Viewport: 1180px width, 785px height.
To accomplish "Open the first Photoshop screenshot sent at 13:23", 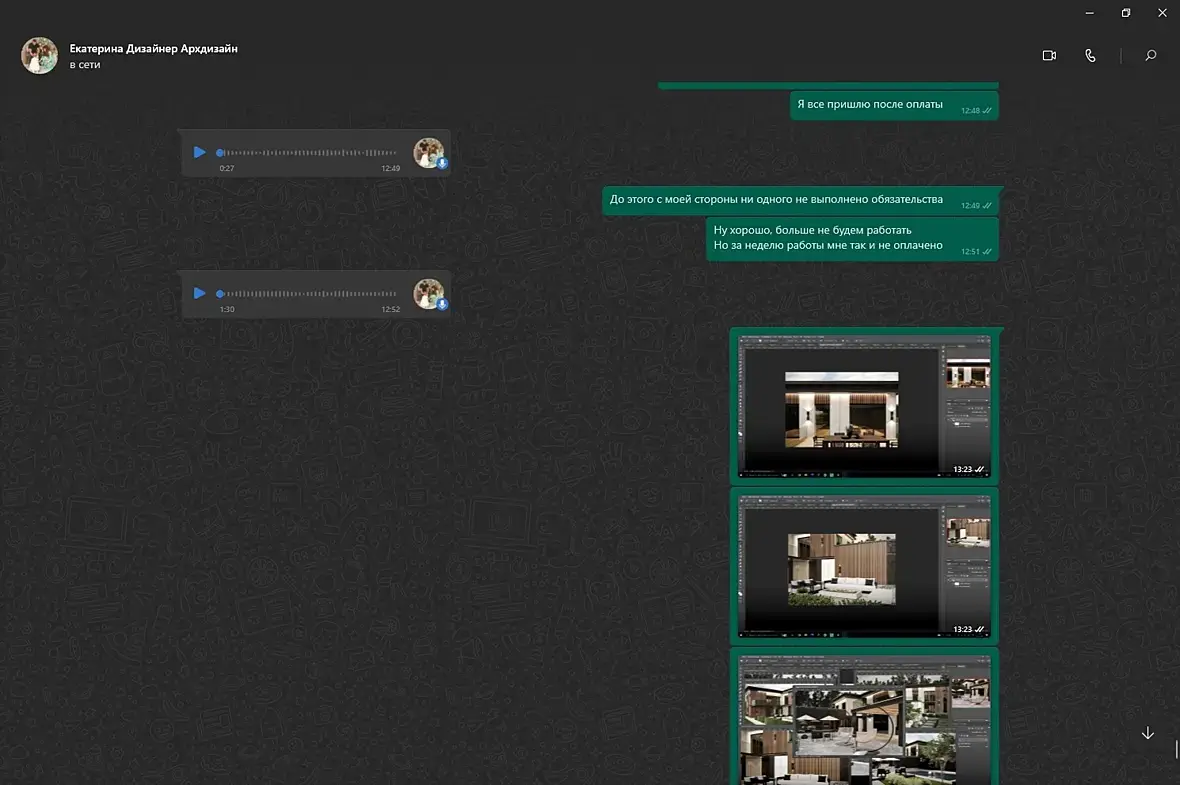I will click(864, 406).
